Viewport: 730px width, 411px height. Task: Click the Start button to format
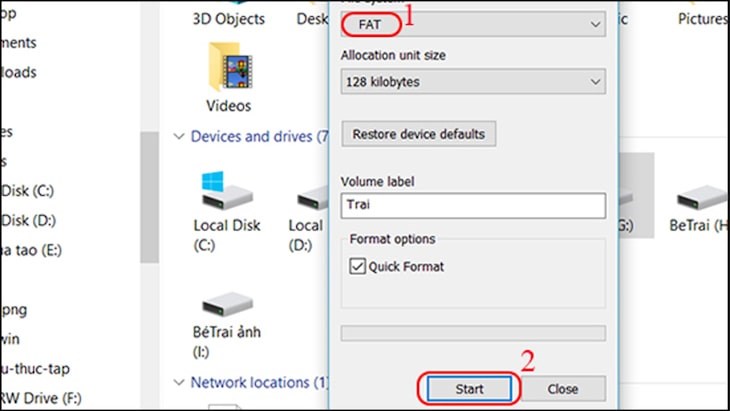[469, 388]
